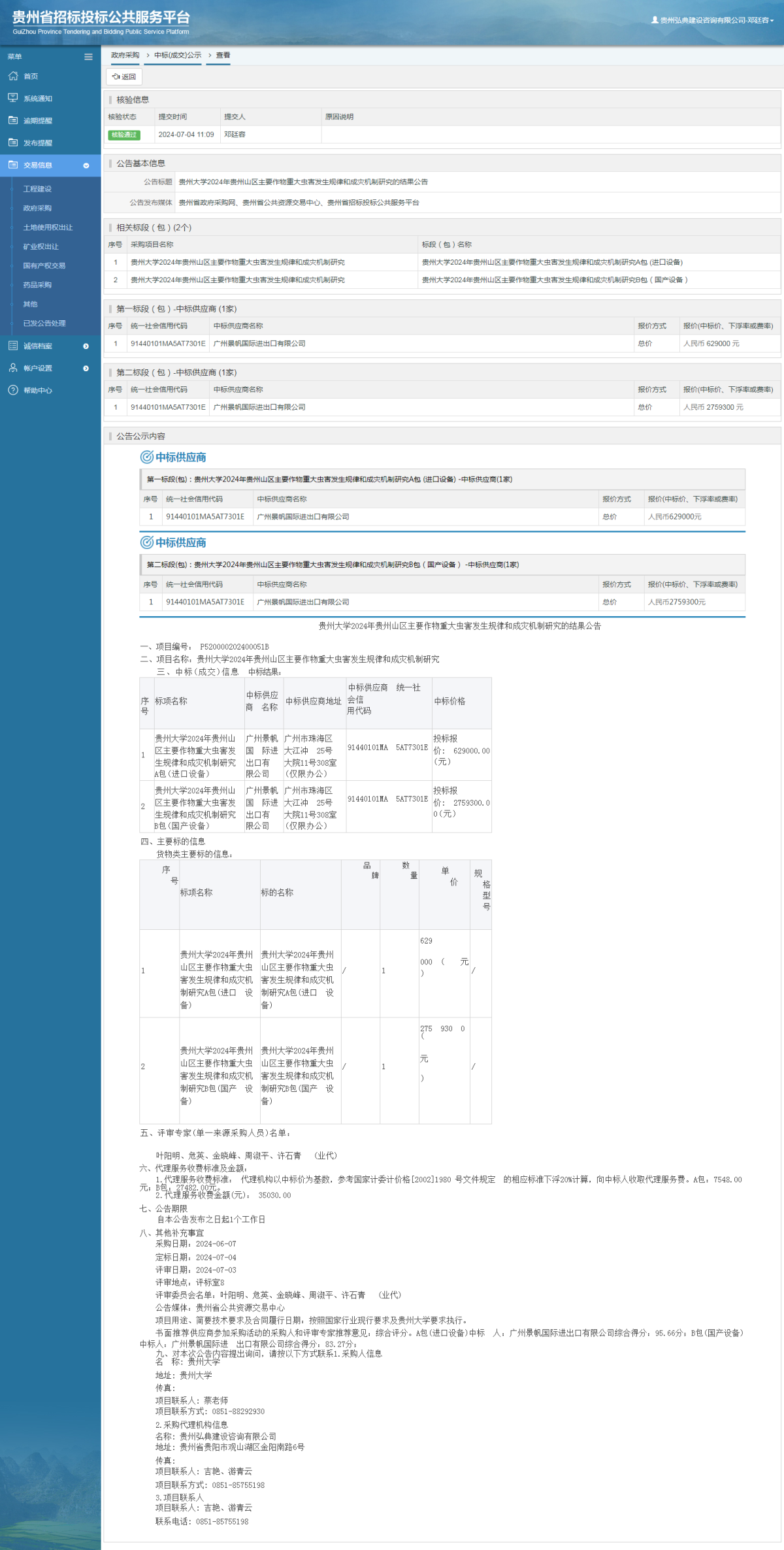
Task: Click the 返回 back button
Action: pyautogui.click(x=124, y=76)
